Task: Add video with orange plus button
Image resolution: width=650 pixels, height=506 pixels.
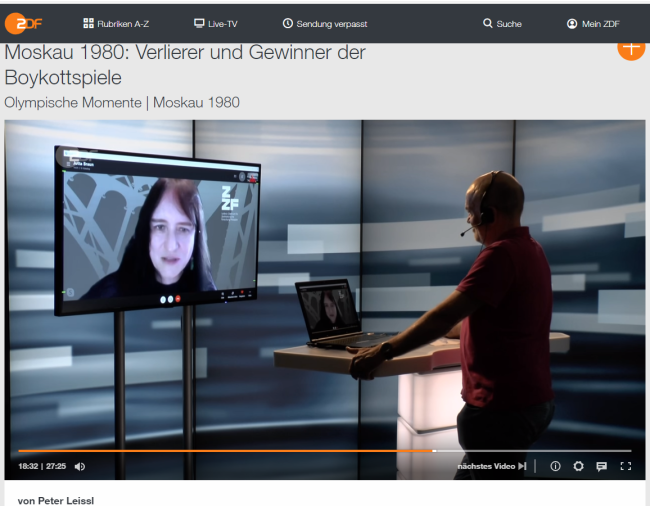Action: click(x=631, y=51)
